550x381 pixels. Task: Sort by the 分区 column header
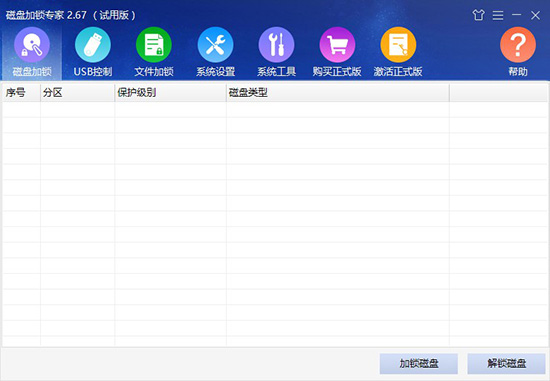(78, 93)
